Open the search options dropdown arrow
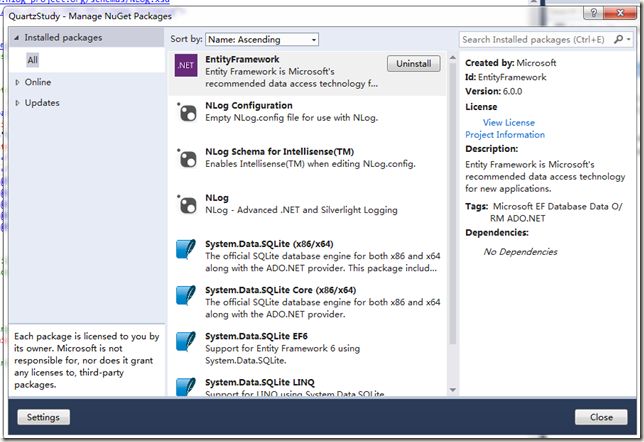644x442 pixels. (628, 39)
